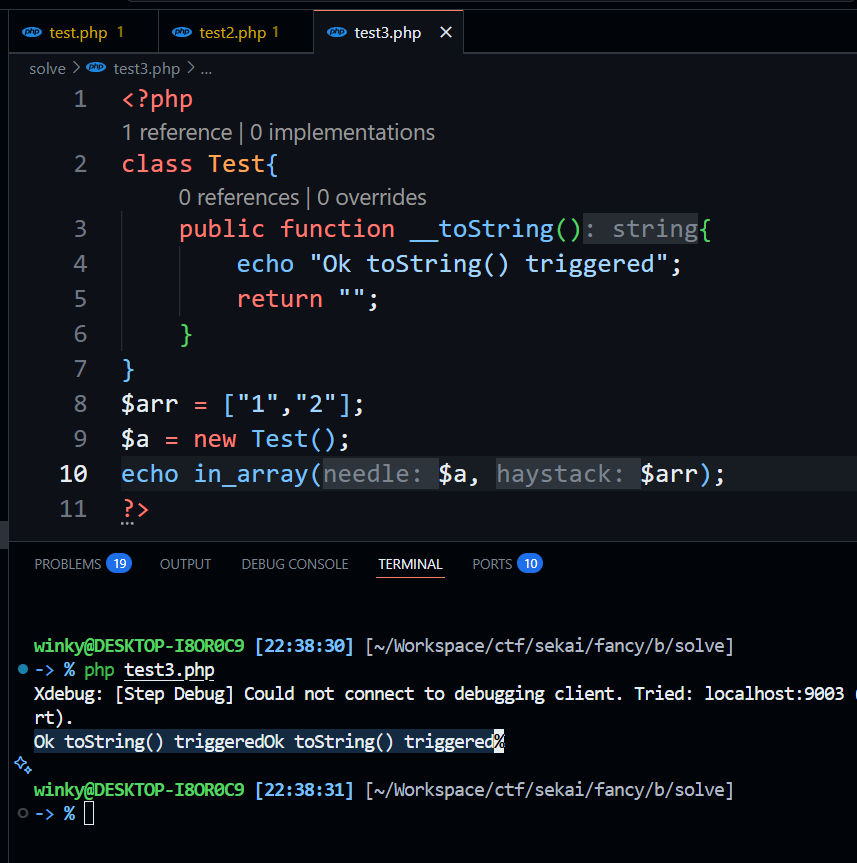Viewport: 857px width, 863px height.
Task: Click the PHP icon on test.php tab
Action: (x=33, y=32)
